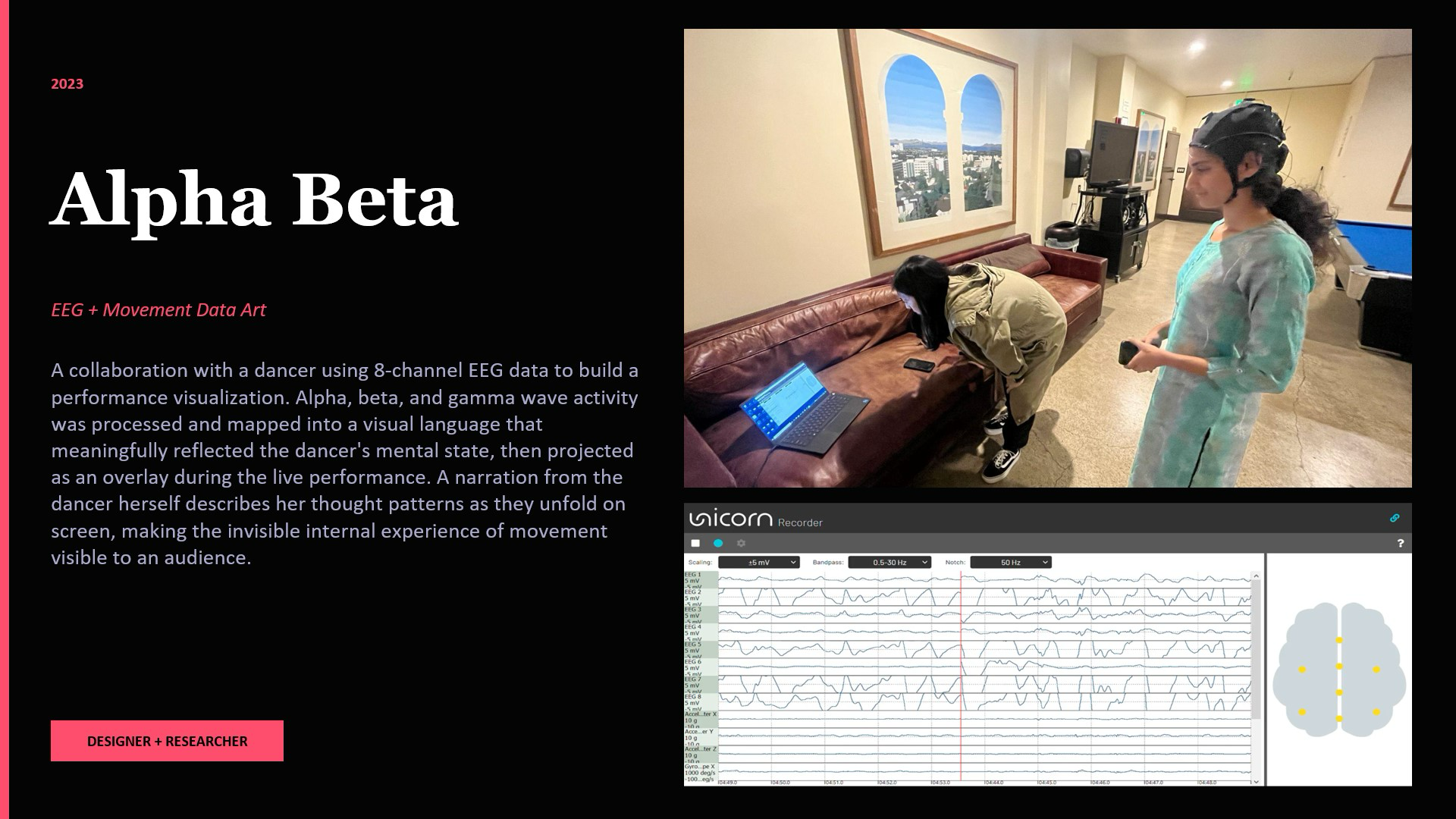Click the red vertical cursor line in EEG plot
The height and width of the screenshot is (819, 1456).
point(961,675)
